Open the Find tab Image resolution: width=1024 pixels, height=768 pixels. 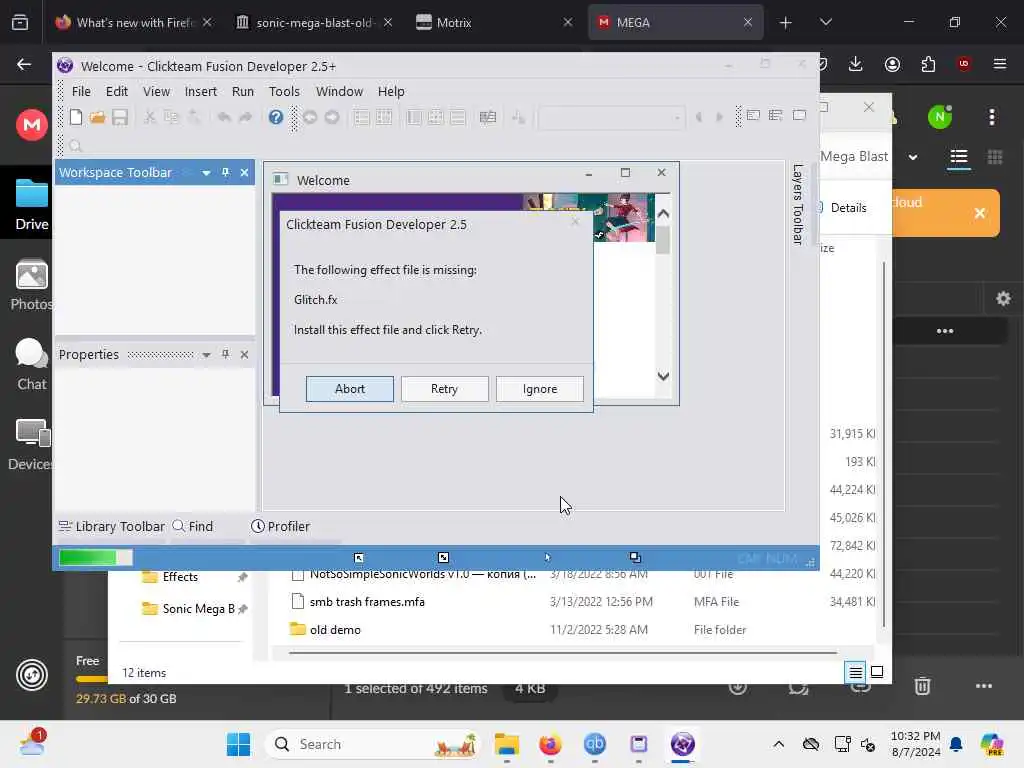[x=193, y=526]
